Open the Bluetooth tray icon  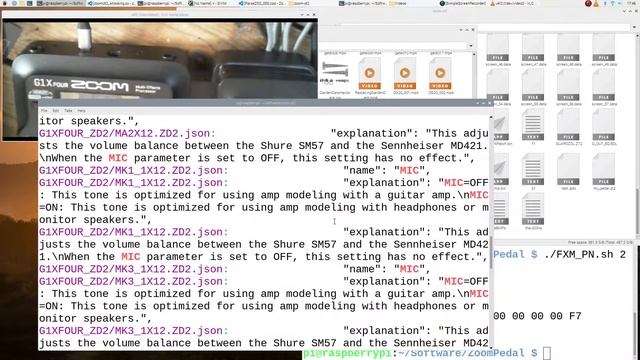tap(605, 3)
